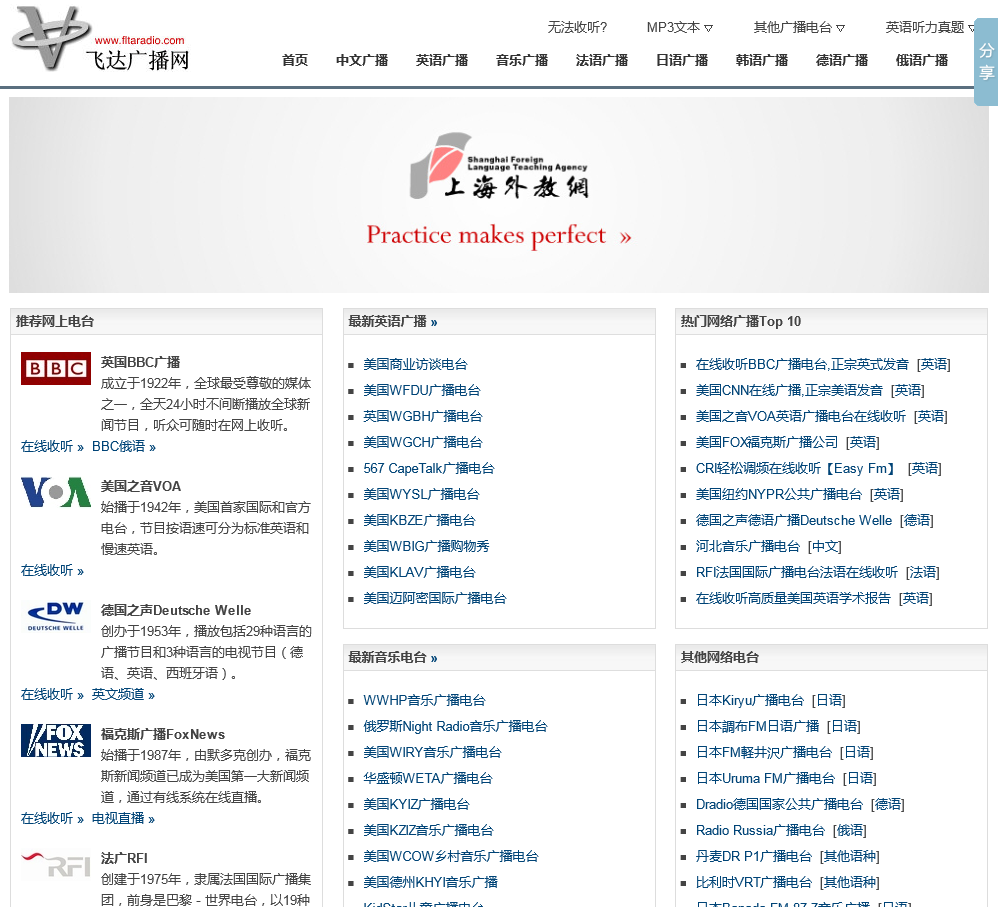Screen dimensions: 998x907
Task: Open the 无法收听? help link
Action: click(x=577, y=27)
